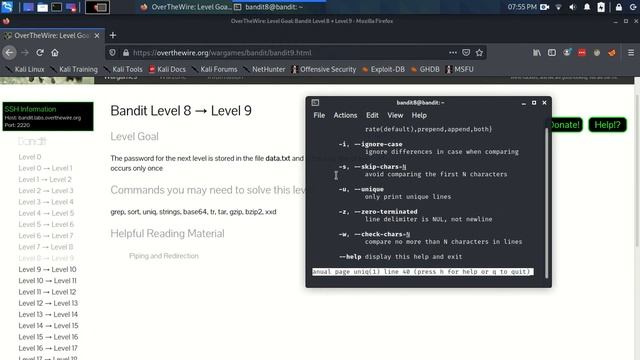Click the browser page vertical scrollbar
This screenshot has height=360, width=640.
click(637, 171)
